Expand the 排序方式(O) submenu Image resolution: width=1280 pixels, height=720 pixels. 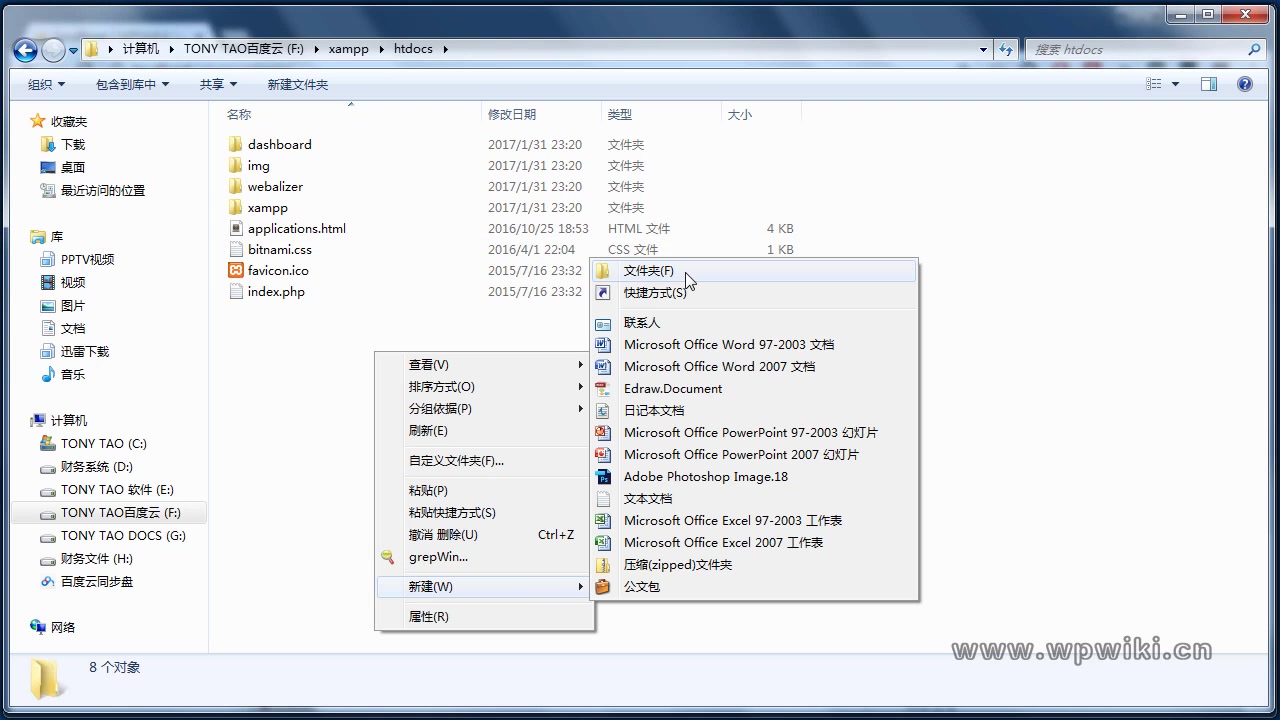(485, 386)
